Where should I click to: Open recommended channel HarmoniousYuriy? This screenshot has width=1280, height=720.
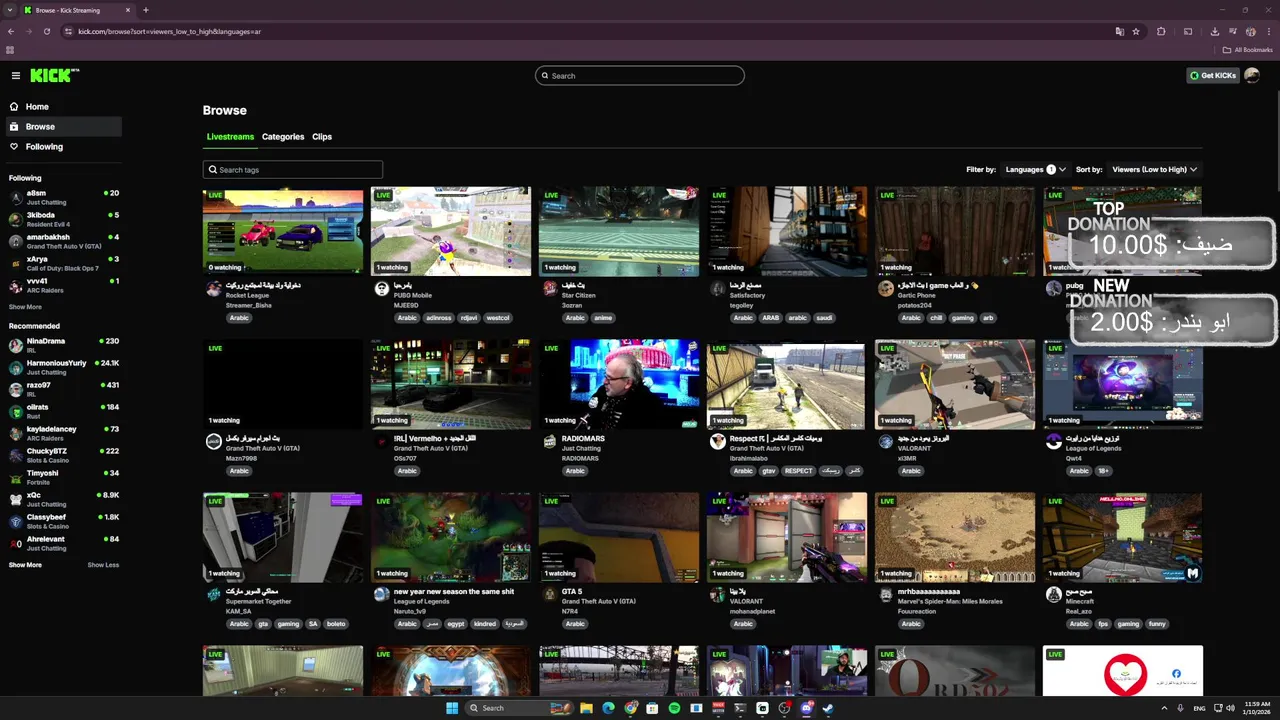[x=64, y=367]
